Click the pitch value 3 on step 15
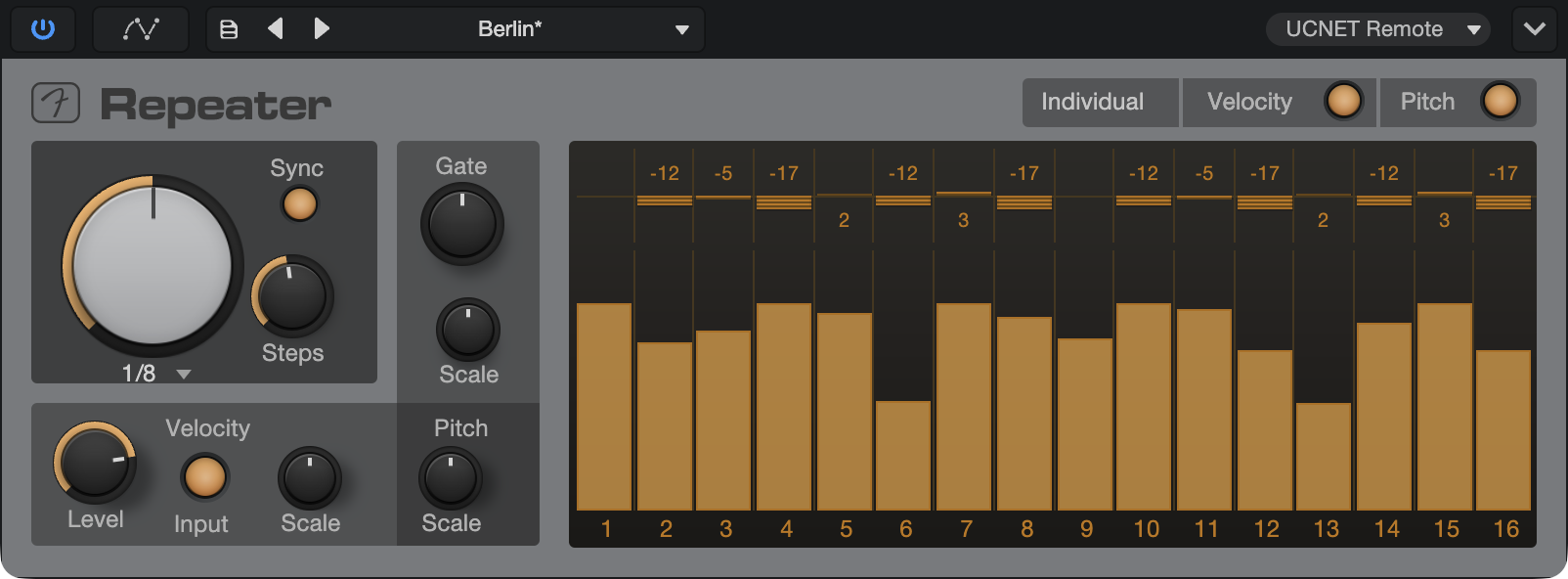The image size is (1568, 579). click(x=1444, y=220)
